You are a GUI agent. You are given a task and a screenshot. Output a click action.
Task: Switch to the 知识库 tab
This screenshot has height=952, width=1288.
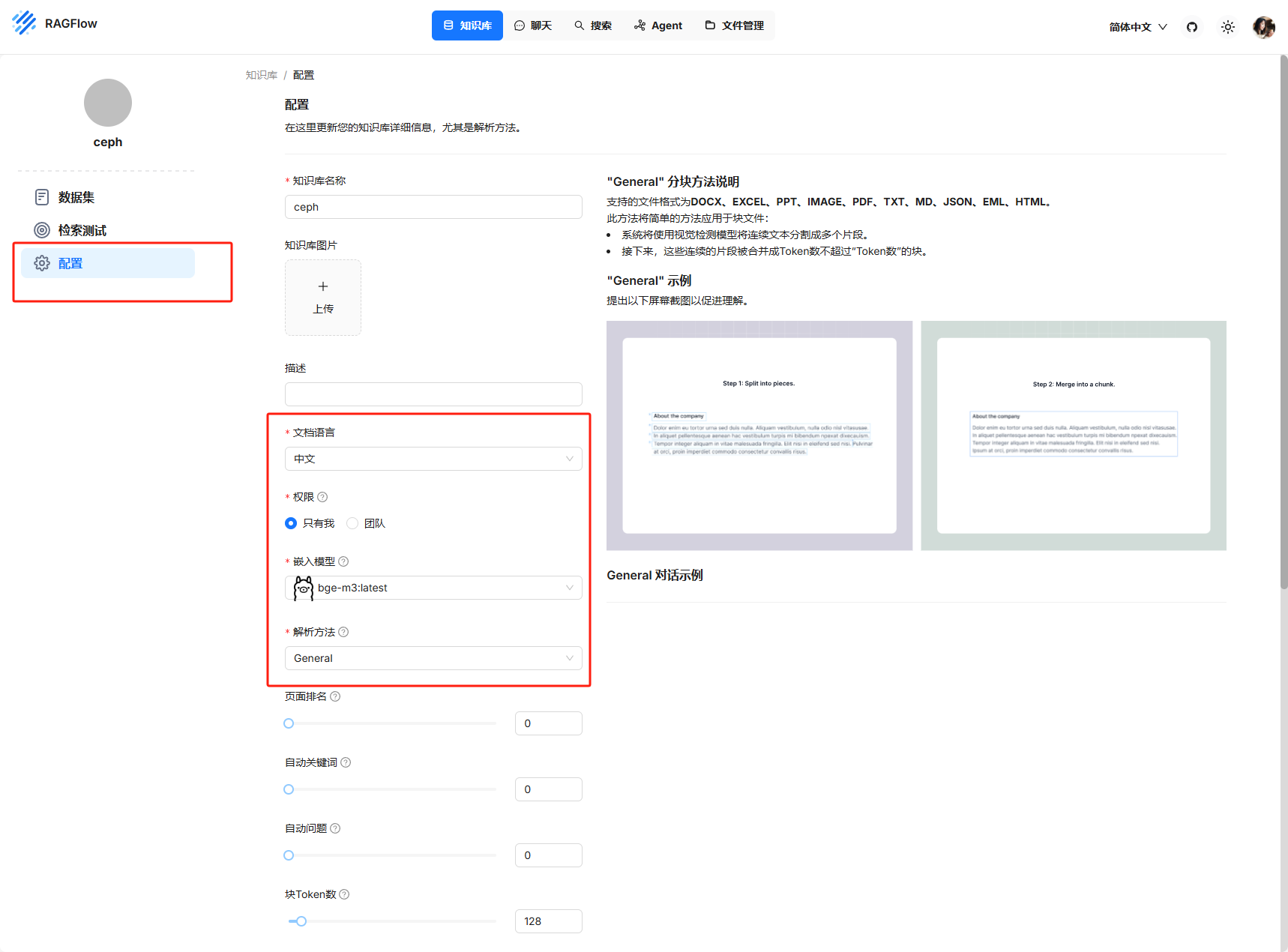pos(467,25)
